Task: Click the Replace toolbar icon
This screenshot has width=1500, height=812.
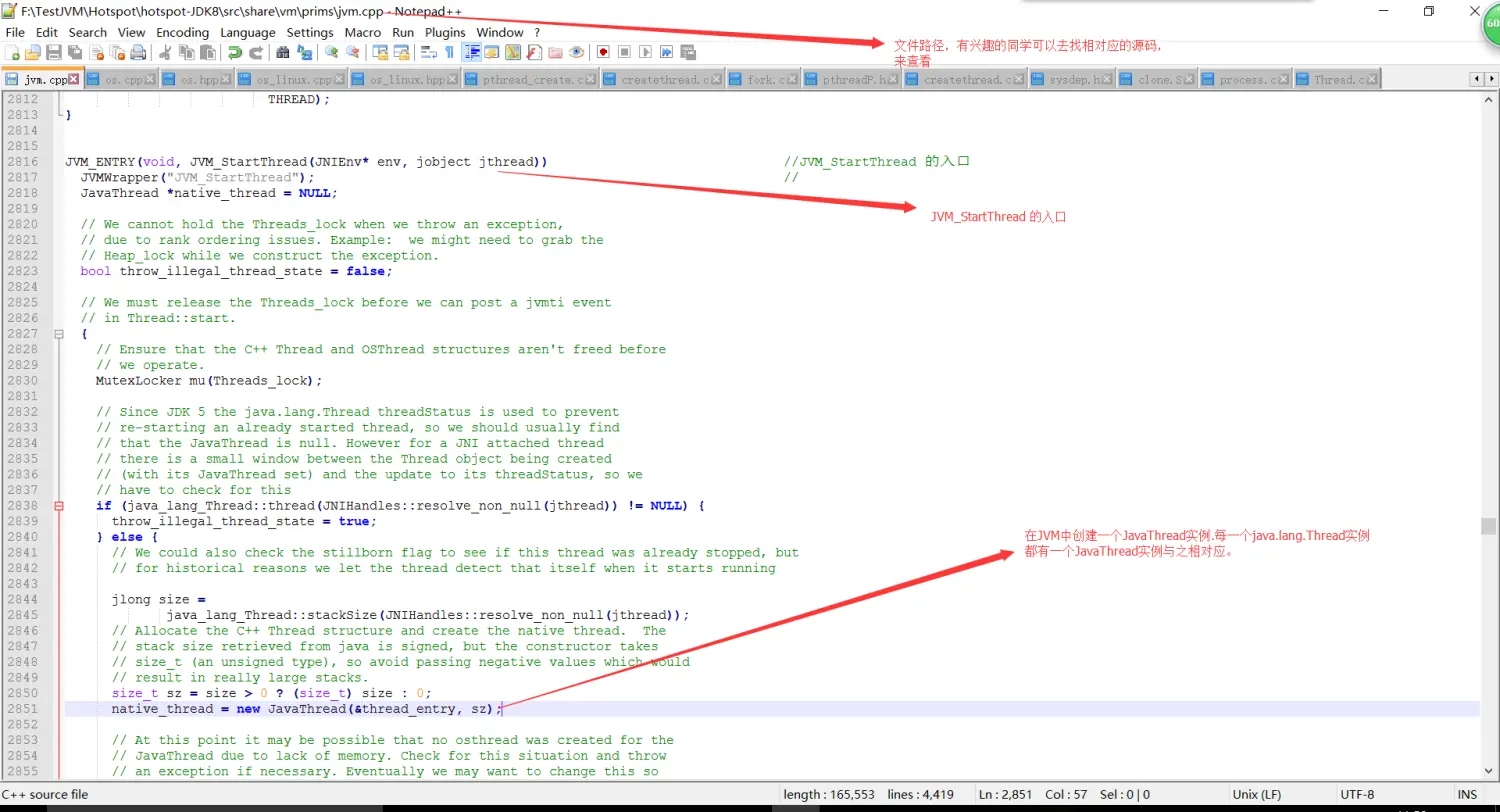Action: [x=304, y=52]
